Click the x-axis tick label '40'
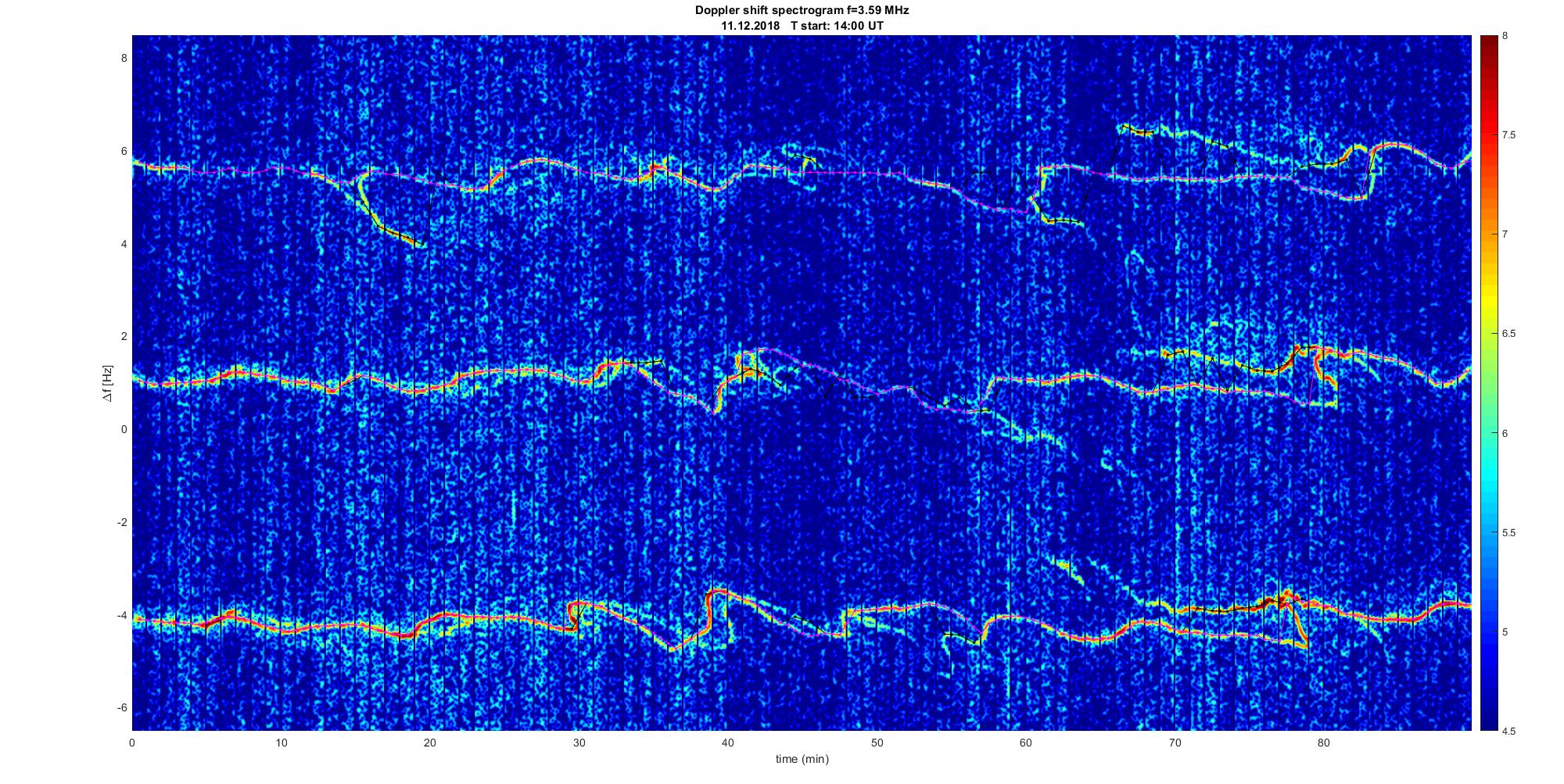Viewport: 1564px width, 784px height. click(x=728, y=743)
